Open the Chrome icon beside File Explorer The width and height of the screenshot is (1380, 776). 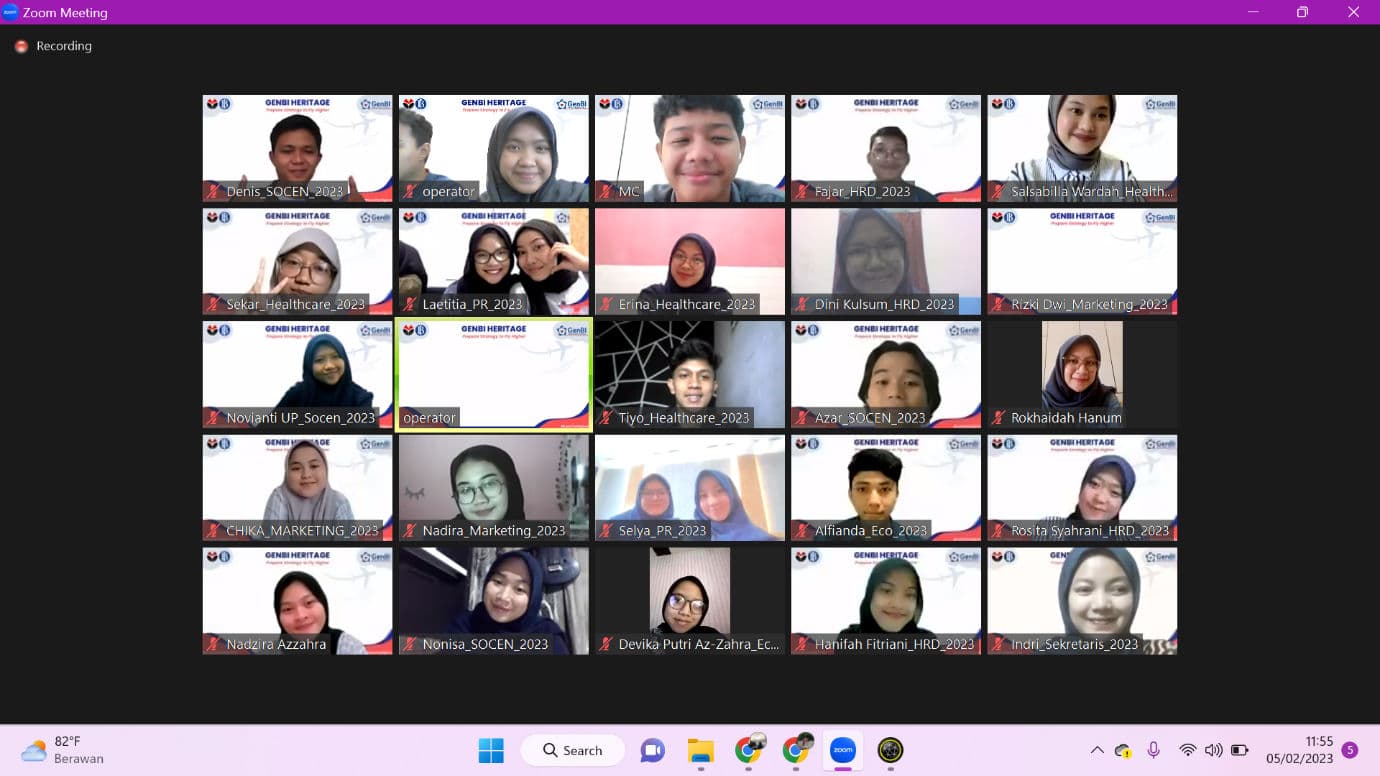pos(749,749)
